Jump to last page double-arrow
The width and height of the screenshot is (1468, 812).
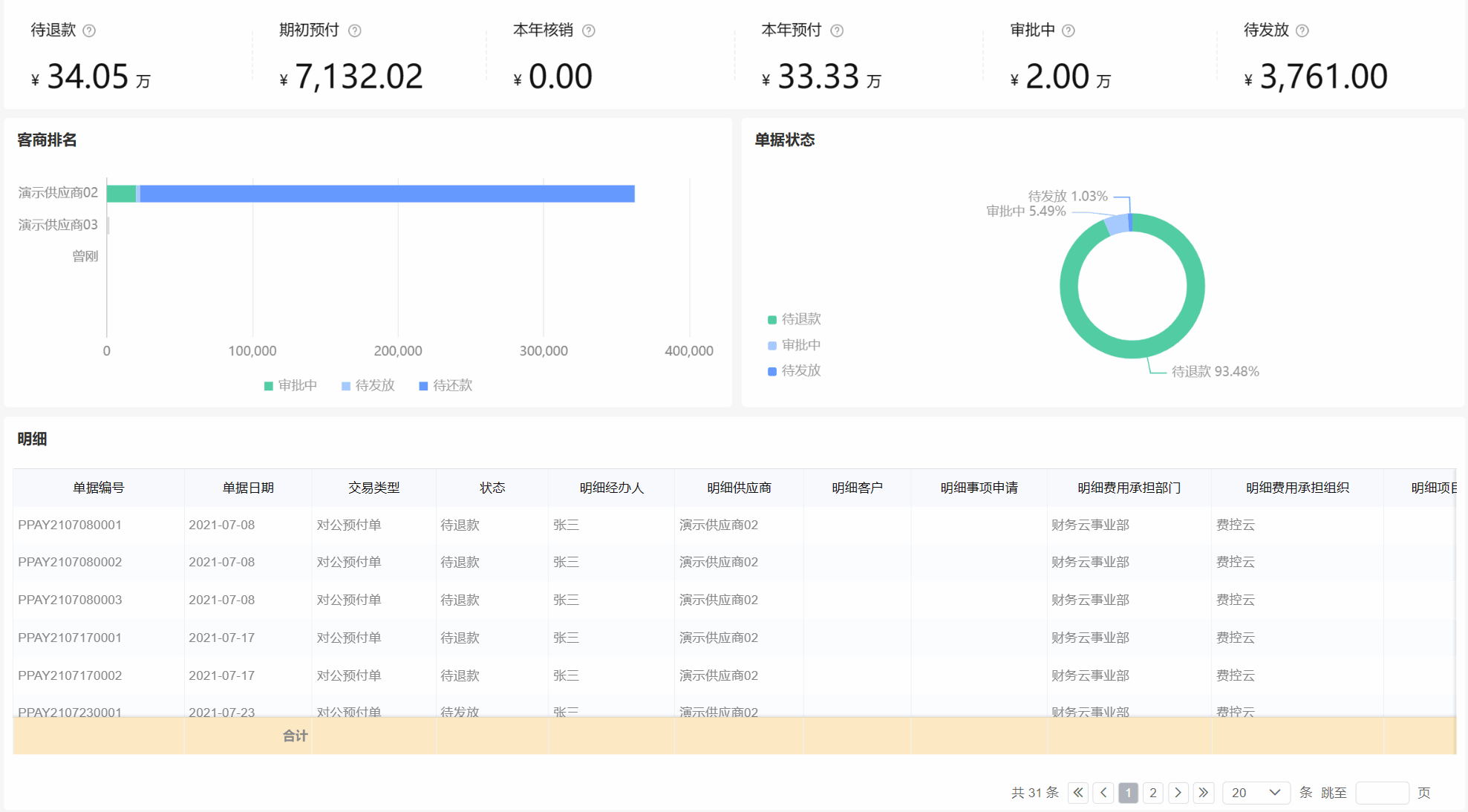1204,793
